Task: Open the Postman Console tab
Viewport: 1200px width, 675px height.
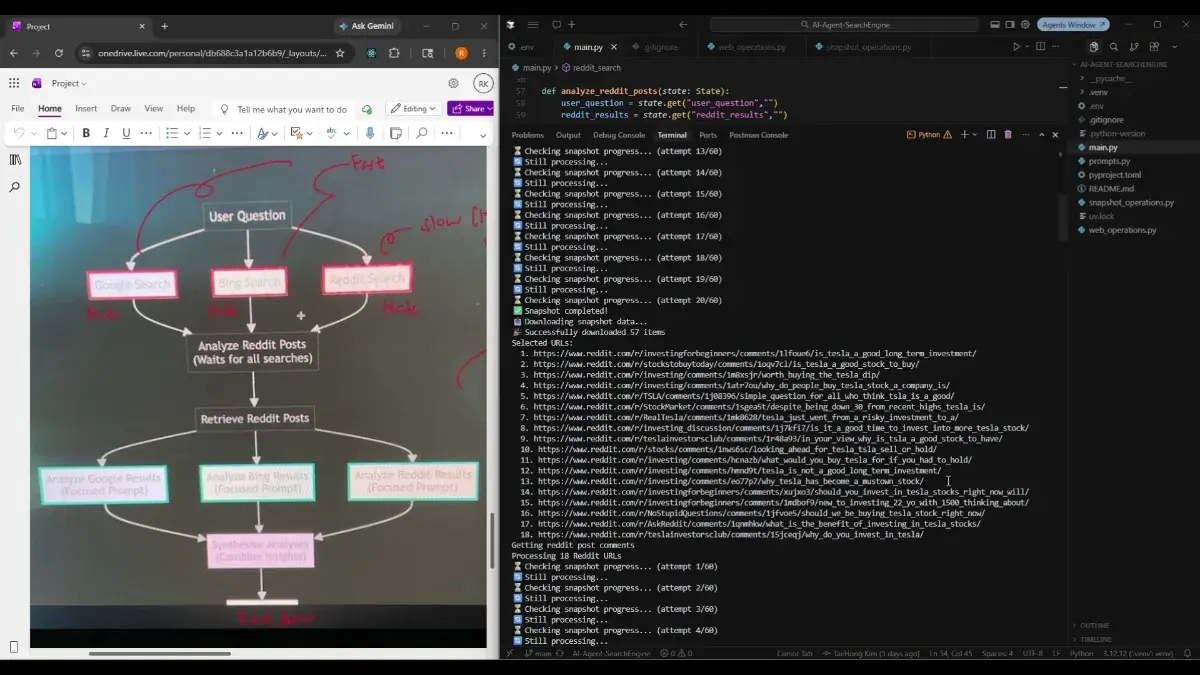Action: pyautogui.click(x=758, y=135)
